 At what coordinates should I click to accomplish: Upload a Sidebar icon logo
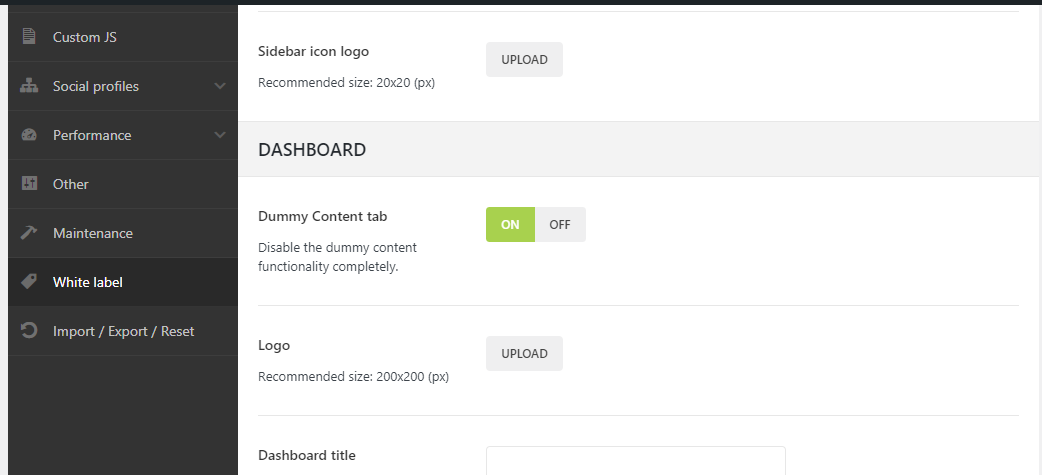[524, 59]
